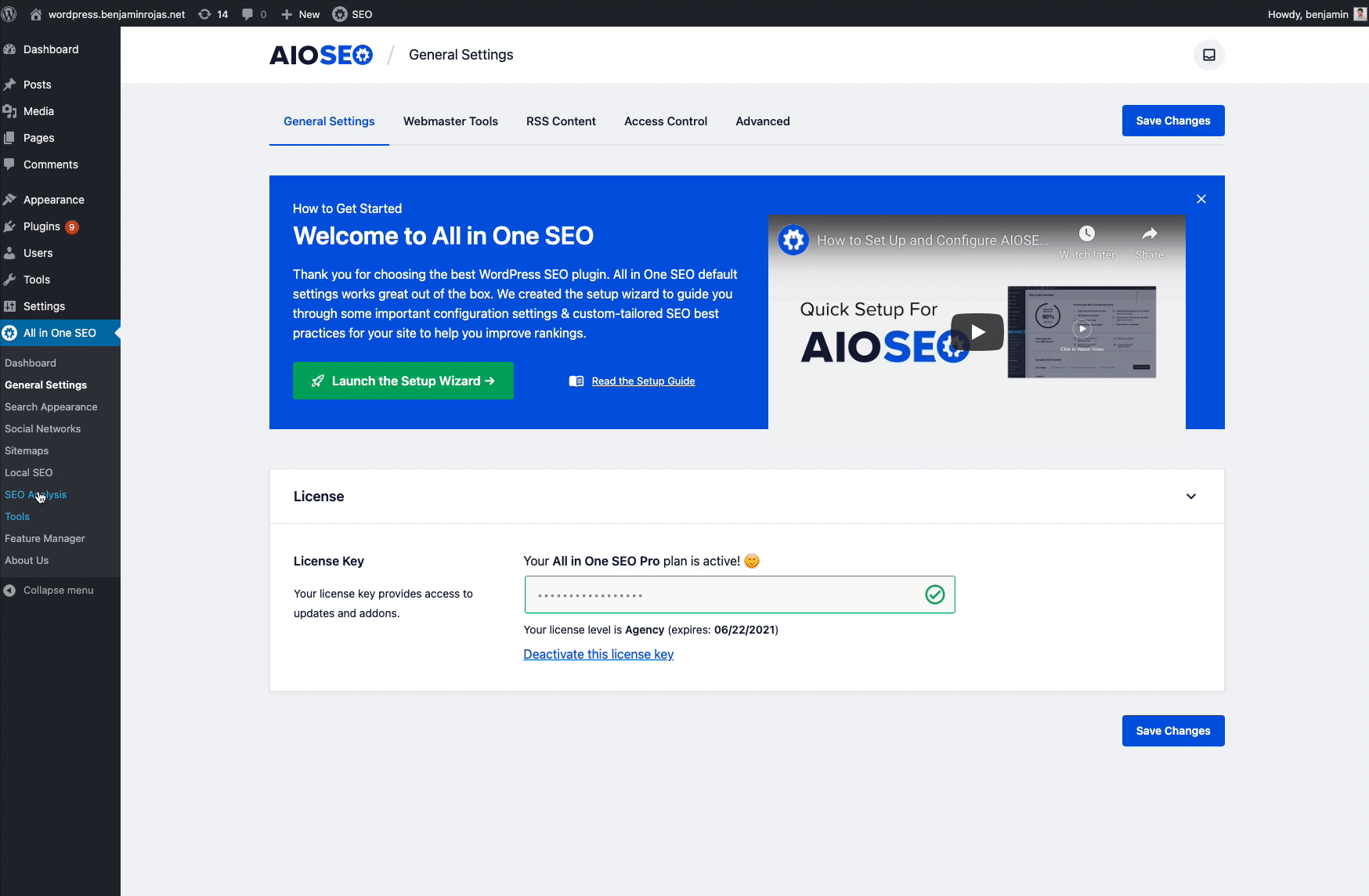Screen dimensions: 1369x896
Task: Open the New content dropdown in admin bar
Action: [x=301, y=14]
